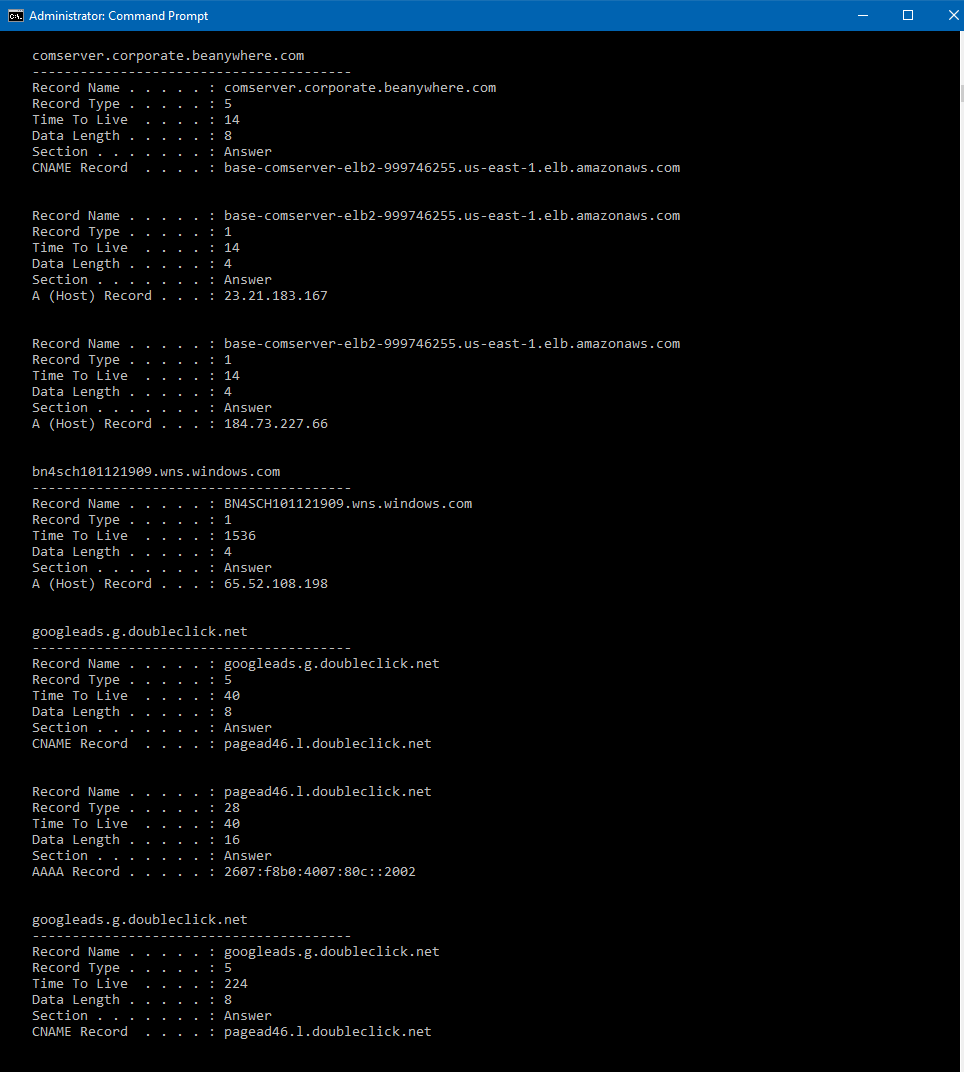Screen dimensions: 964x1072
Task: Click the AAAA record 2607:f8b0:4007:80c::2002
Action: [x=320, y=871]
